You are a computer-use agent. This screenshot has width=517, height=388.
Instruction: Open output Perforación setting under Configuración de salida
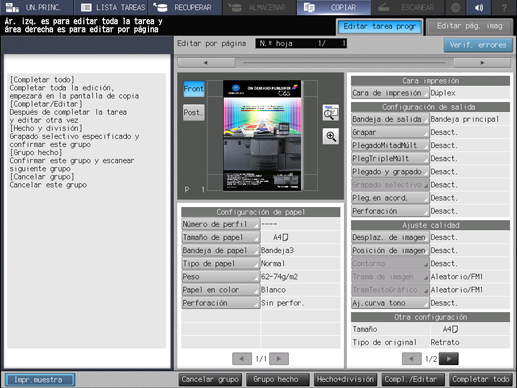[390, 211]
